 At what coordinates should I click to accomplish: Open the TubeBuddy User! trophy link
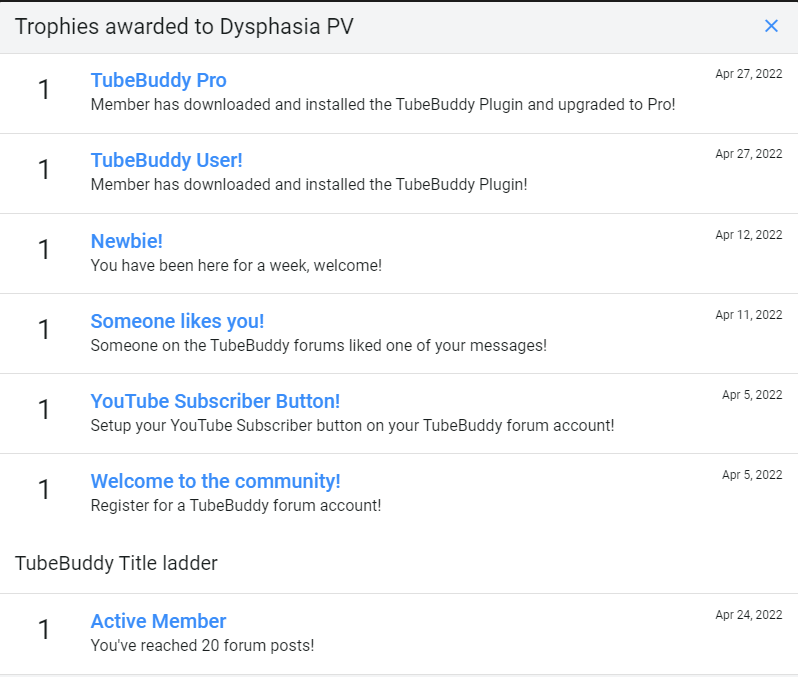pyautogui.click(x=166, y=160)
